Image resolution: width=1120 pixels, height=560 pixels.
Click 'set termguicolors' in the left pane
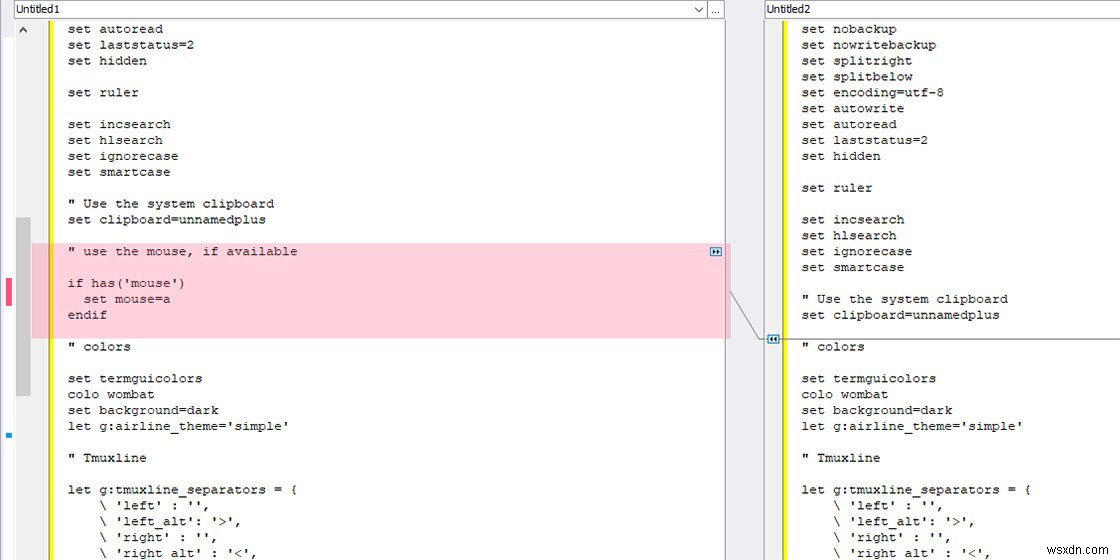135,379
